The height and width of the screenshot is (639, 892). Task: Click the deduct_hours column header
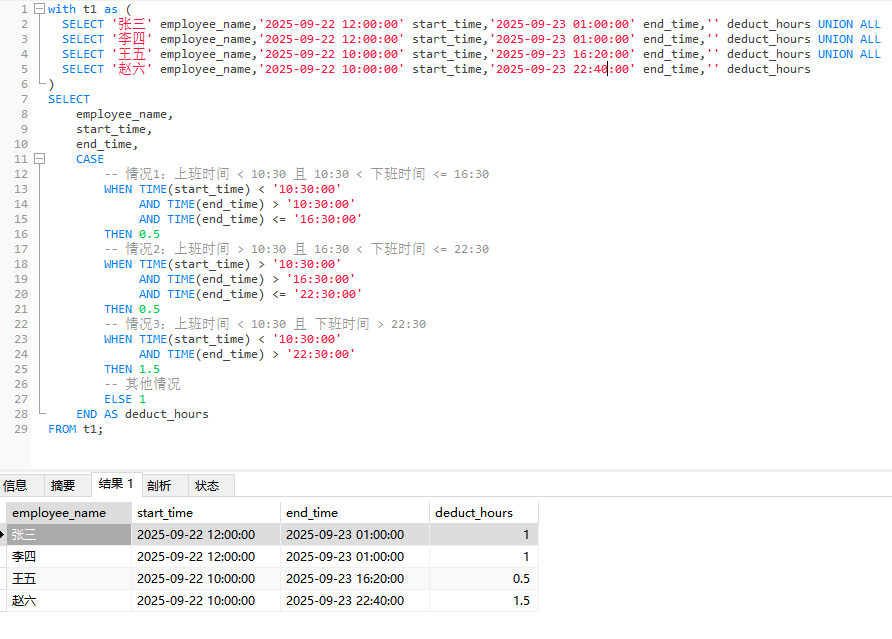click(x=474, y=513)
